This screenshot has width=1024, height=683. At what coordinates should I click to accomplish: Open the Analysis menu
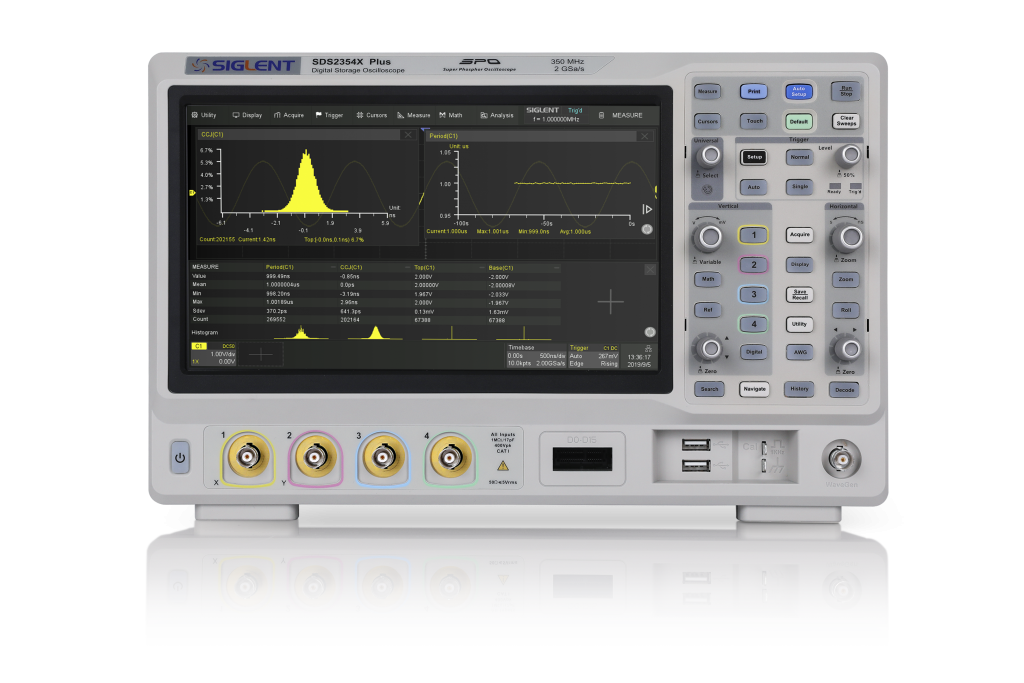tap(497, 115)
